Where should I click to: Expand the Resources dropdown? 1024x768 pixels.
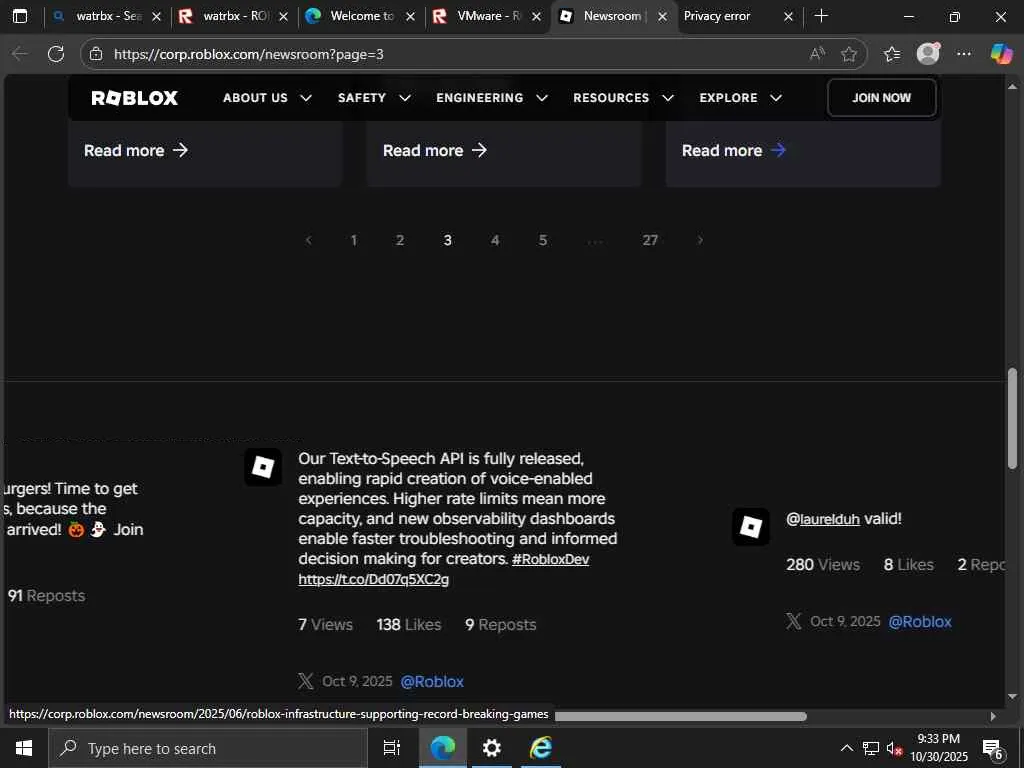tap(623, 98)
